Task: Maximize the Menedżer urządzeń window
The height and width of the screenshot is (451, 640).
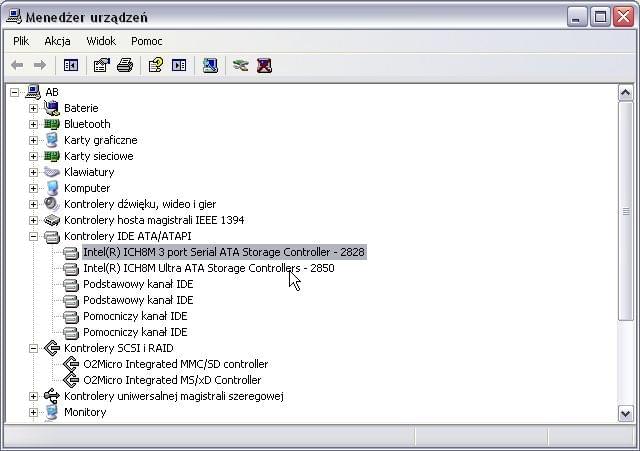Action: click(x=600, y=17)
